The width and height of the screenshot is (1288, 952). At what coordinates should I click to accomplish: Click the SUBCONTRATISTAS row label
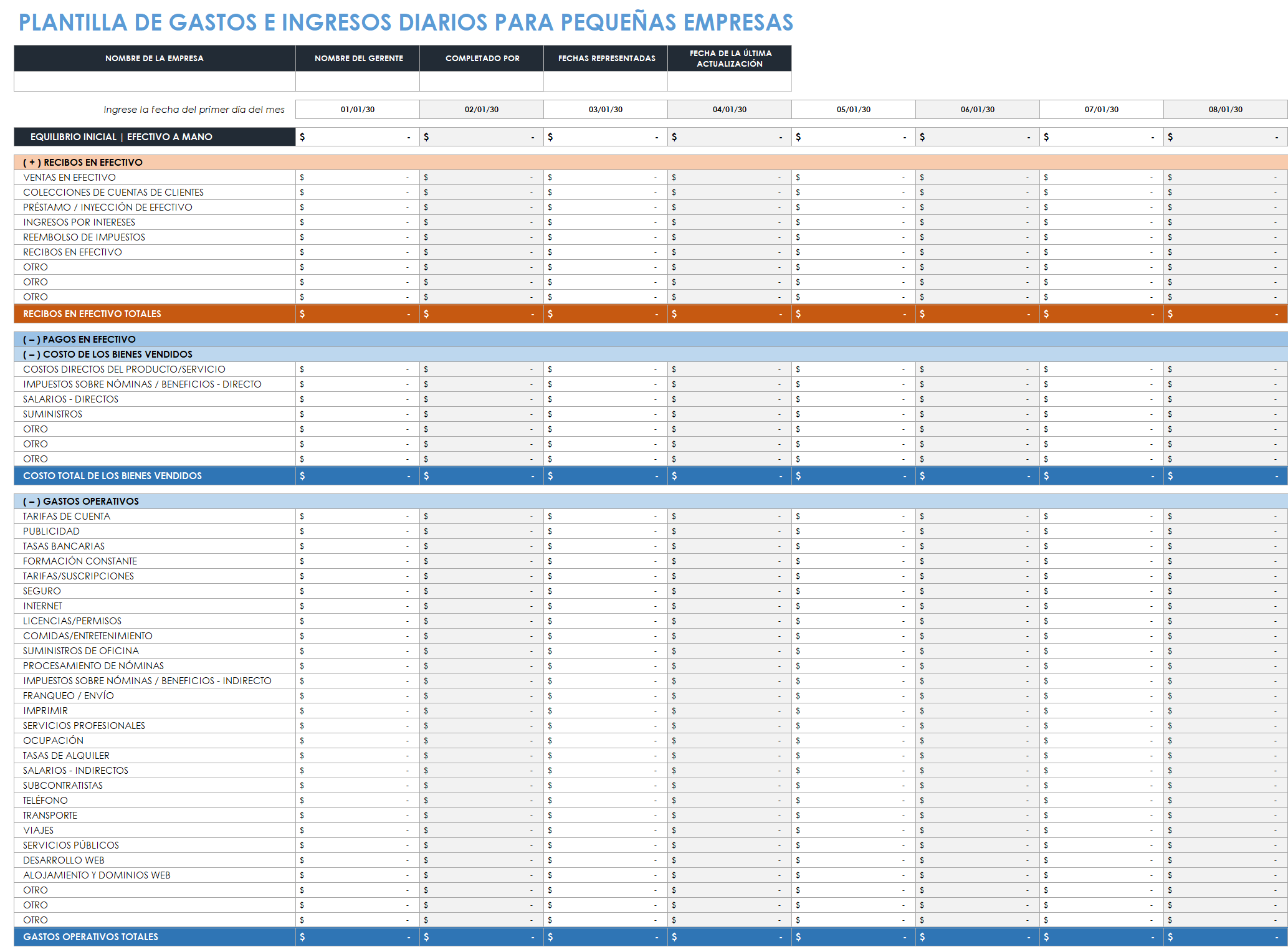coord(63,786)
